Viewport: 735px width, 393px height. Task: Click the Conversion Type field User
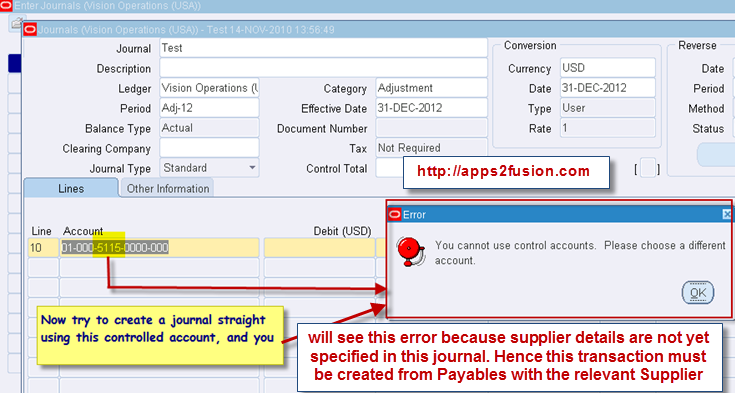(608, 108)
